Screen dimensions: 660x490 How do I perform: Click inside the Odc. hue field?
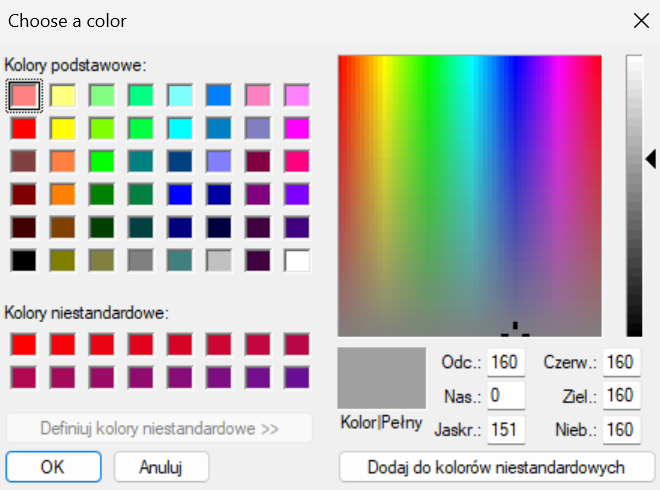[x=506, y=362]
